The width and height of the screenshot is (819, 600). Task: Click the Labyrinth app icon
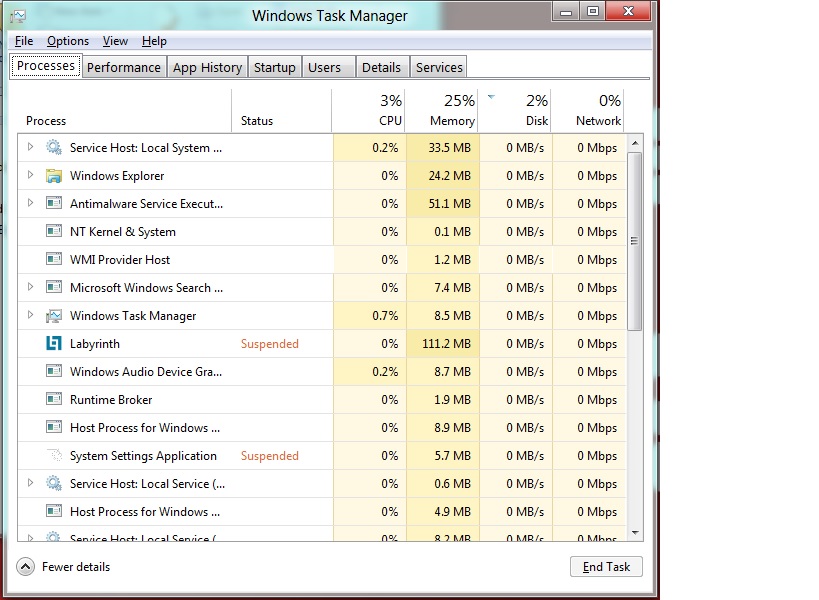coord(54,344)
